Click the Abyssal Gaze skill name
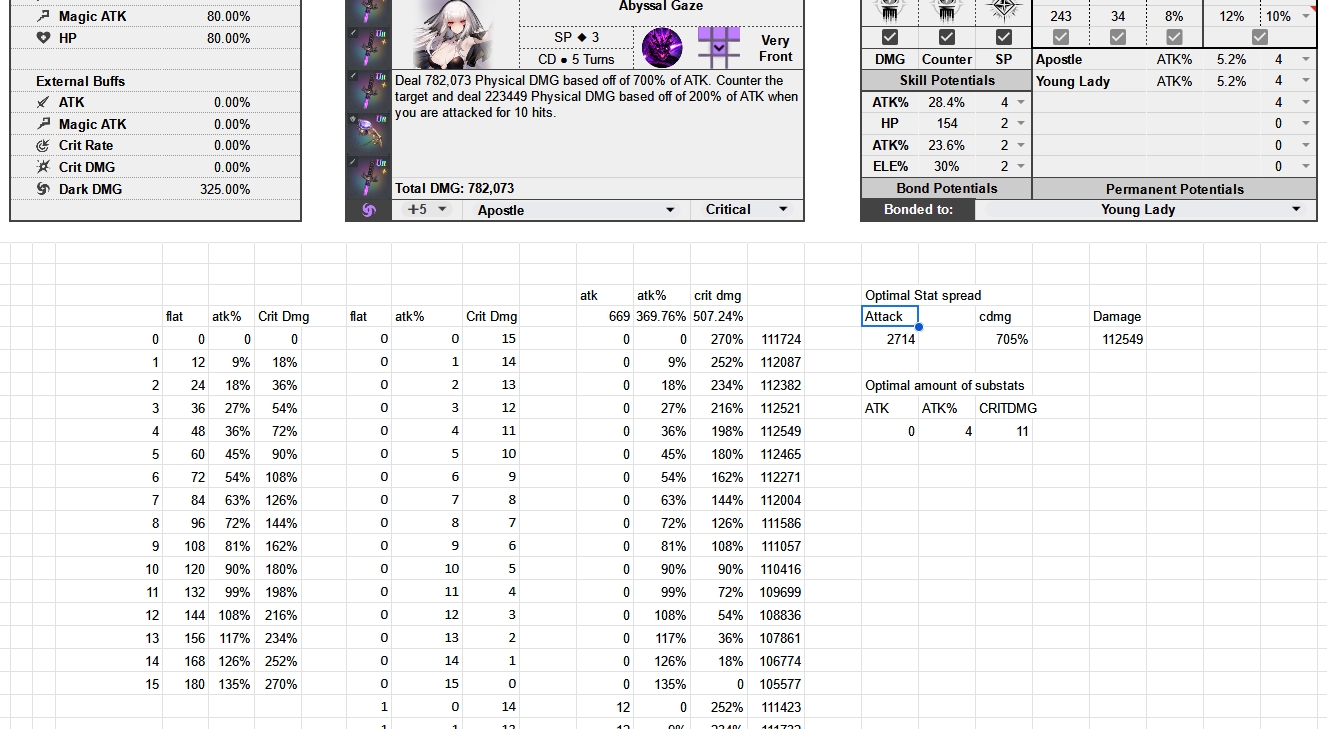 click(x=661, y=6)
